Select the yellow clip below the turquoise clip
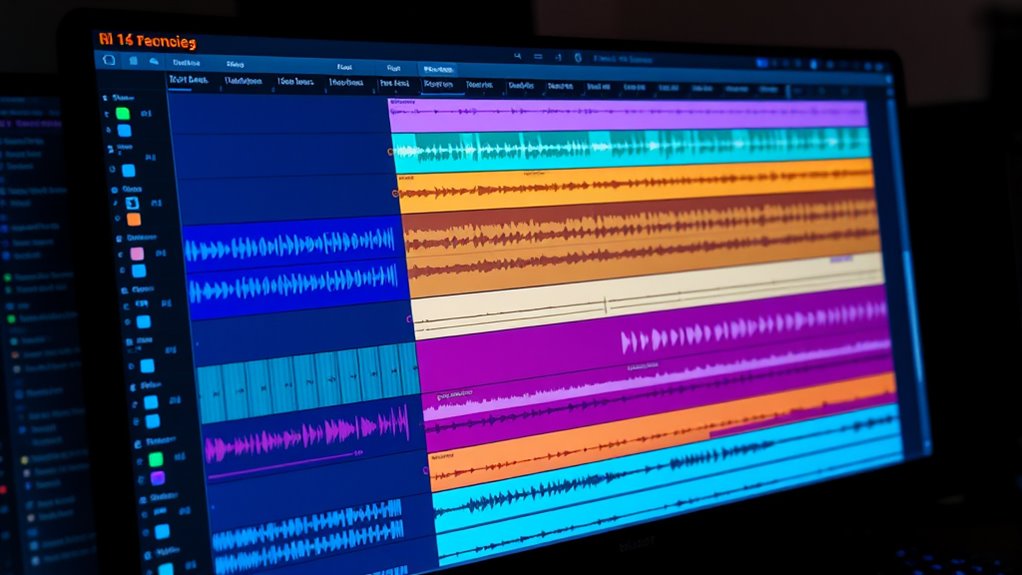1022x575 pixels. pyautogui.click(x=635, y=184)
